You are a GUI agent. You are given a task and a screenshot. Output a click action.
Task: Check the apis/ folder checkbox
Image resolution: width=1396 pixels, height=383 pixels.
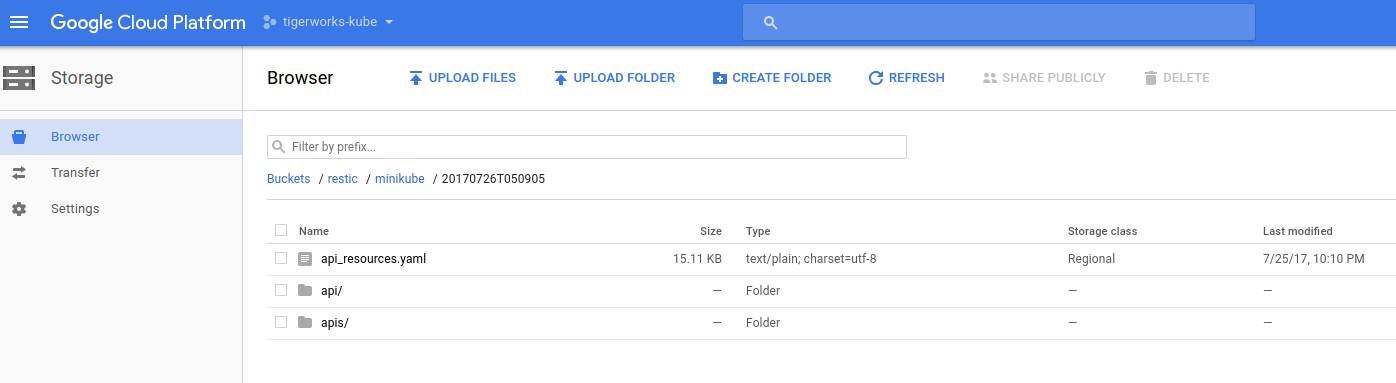click(x=281, y=322)
